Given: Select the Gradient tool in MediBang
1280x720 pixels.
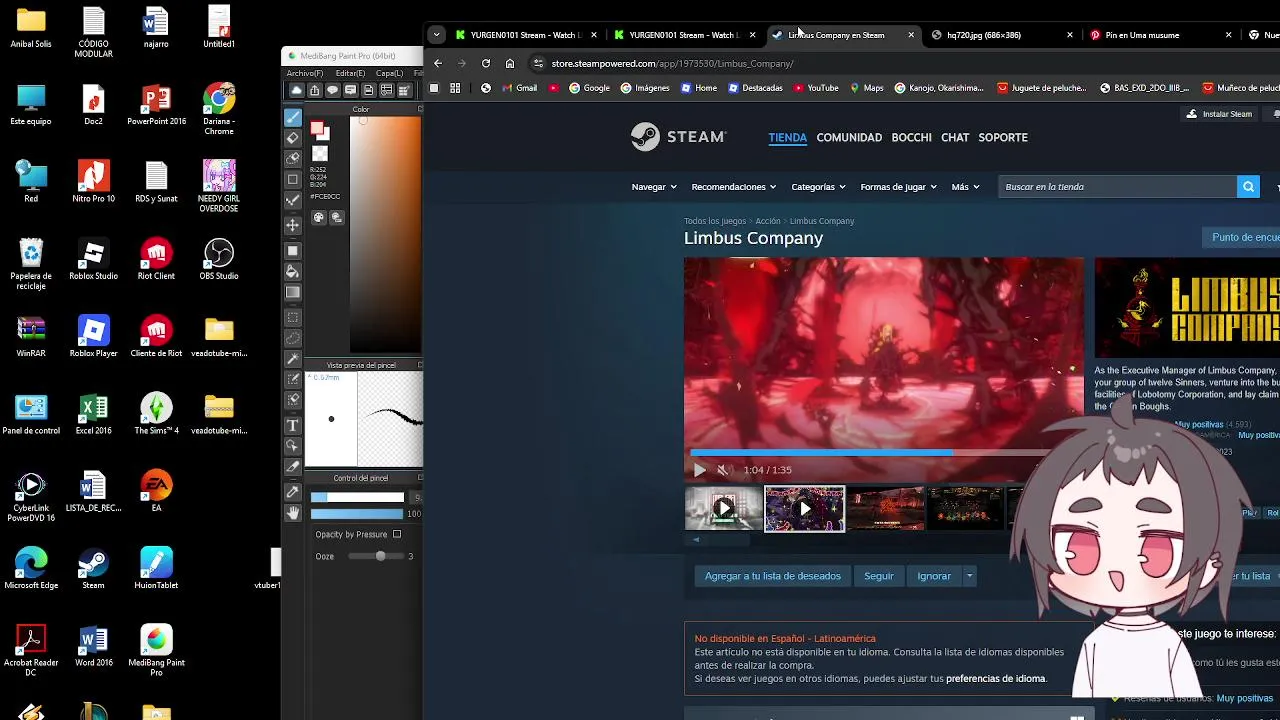Looking at the screenshot, I should pyautogui.click(x=293, y=293).
